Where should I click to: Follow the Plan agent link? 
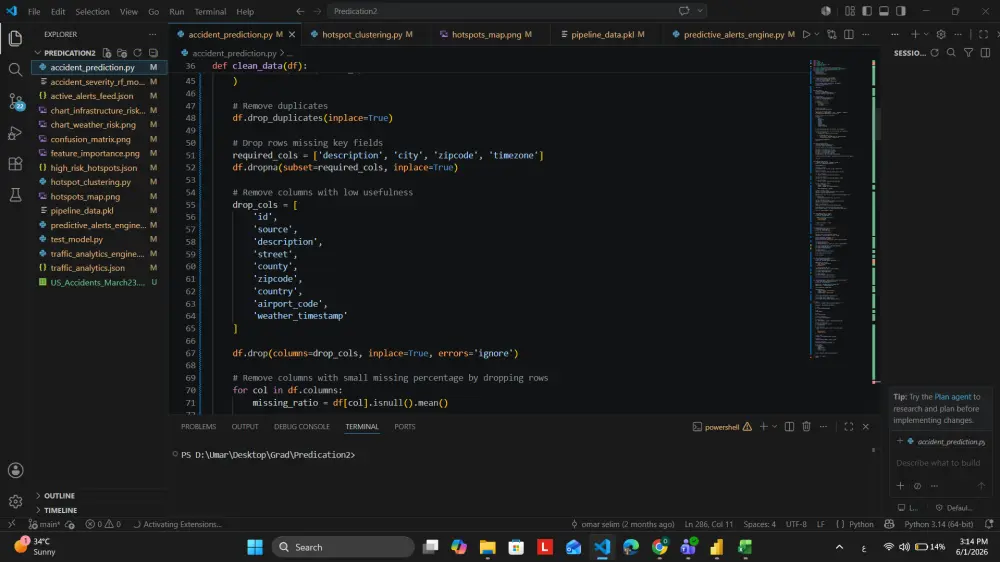coord(952,397)
